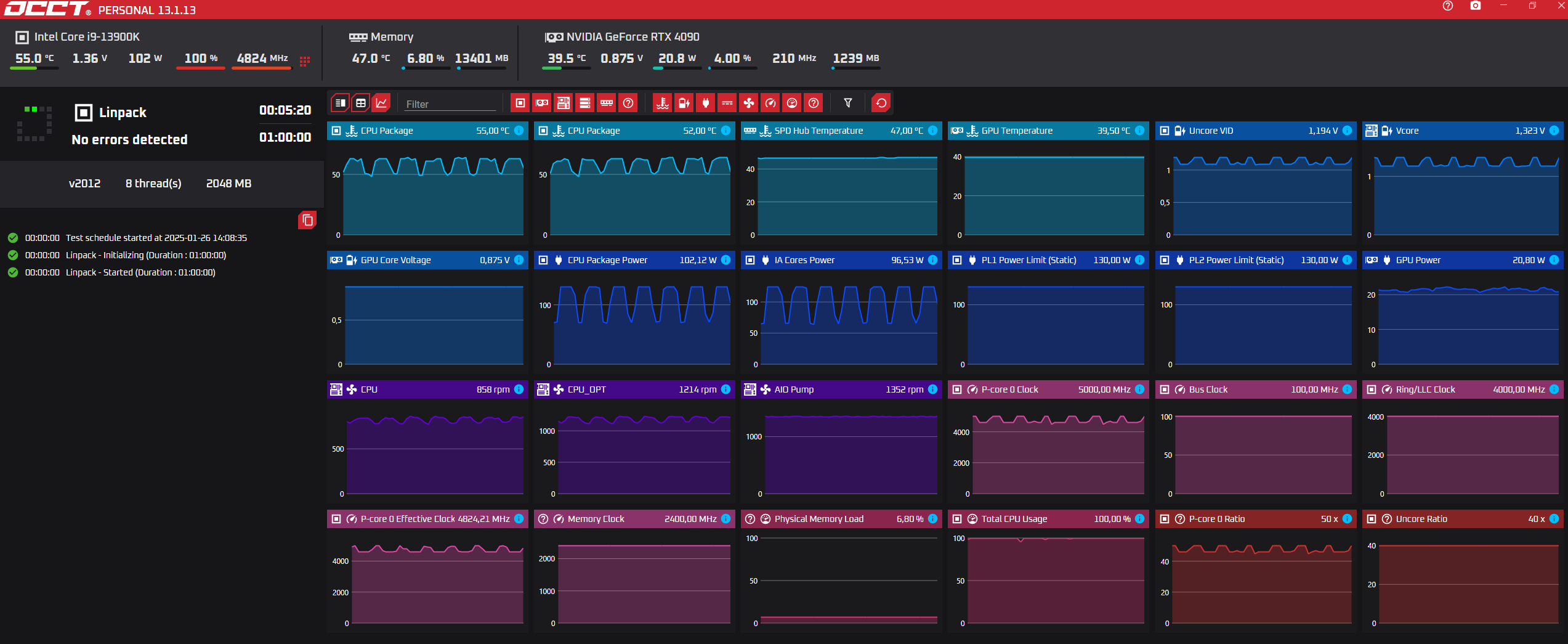The width and height of the screenshot is (1568, 644).
Task: Show info for CPU Package Power card
Action: (x=726, y=260)
